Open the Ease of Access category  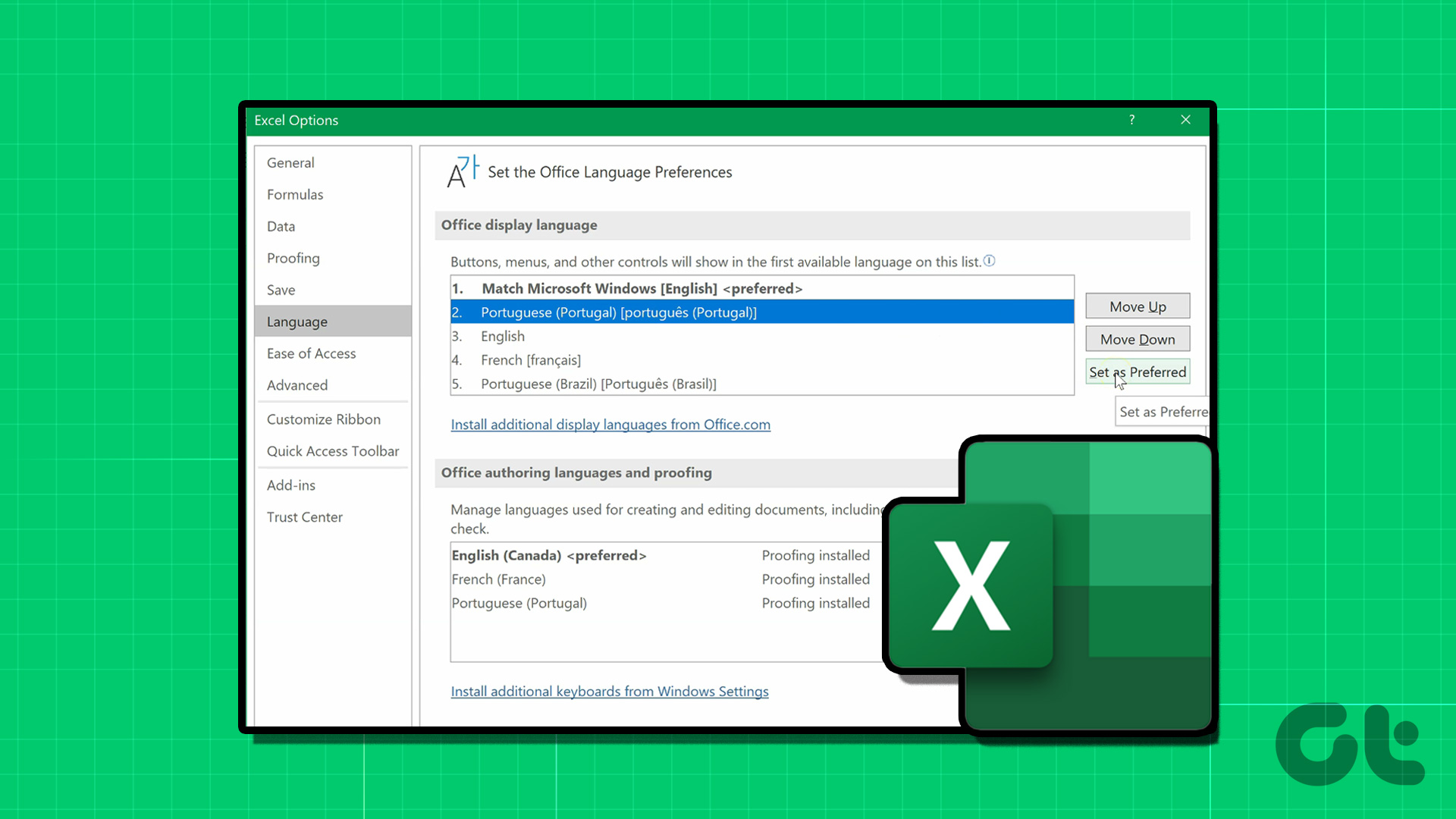click(311, 353)
